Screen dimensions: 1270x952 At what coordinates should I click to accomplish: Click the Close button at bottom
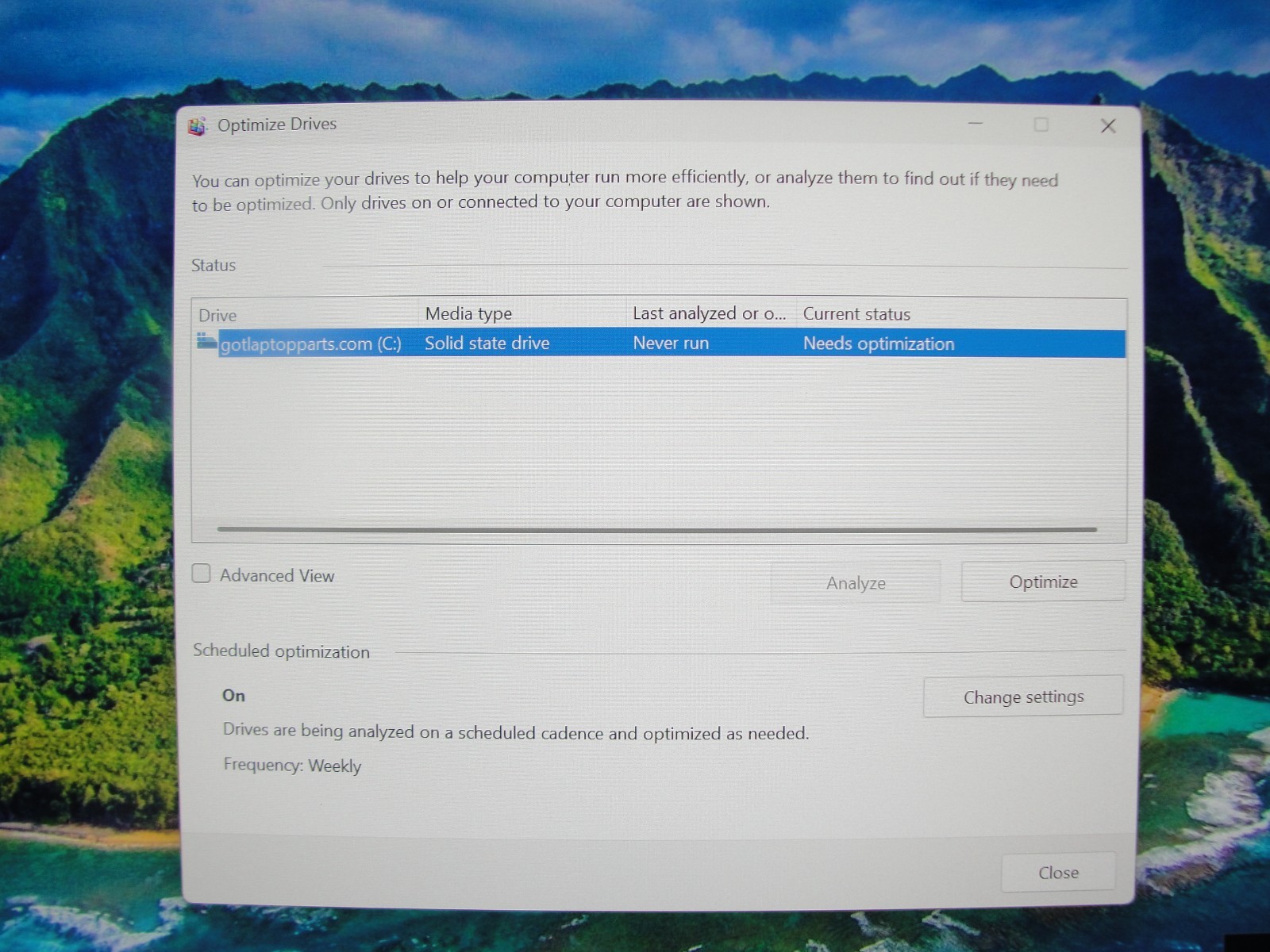click(x=1058, y=873)
